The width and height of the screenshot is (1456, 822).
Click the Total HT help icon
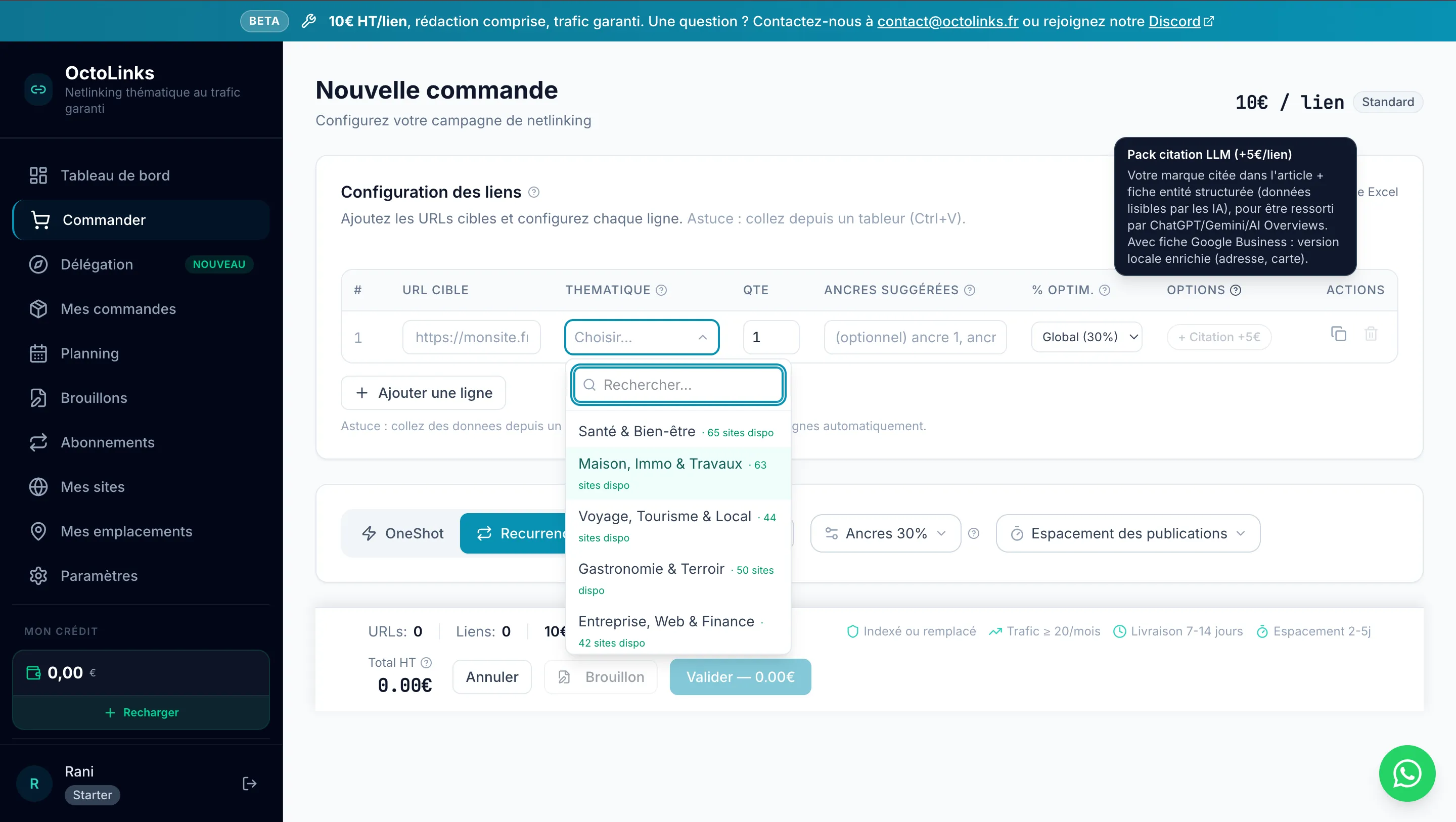(426, 663)
